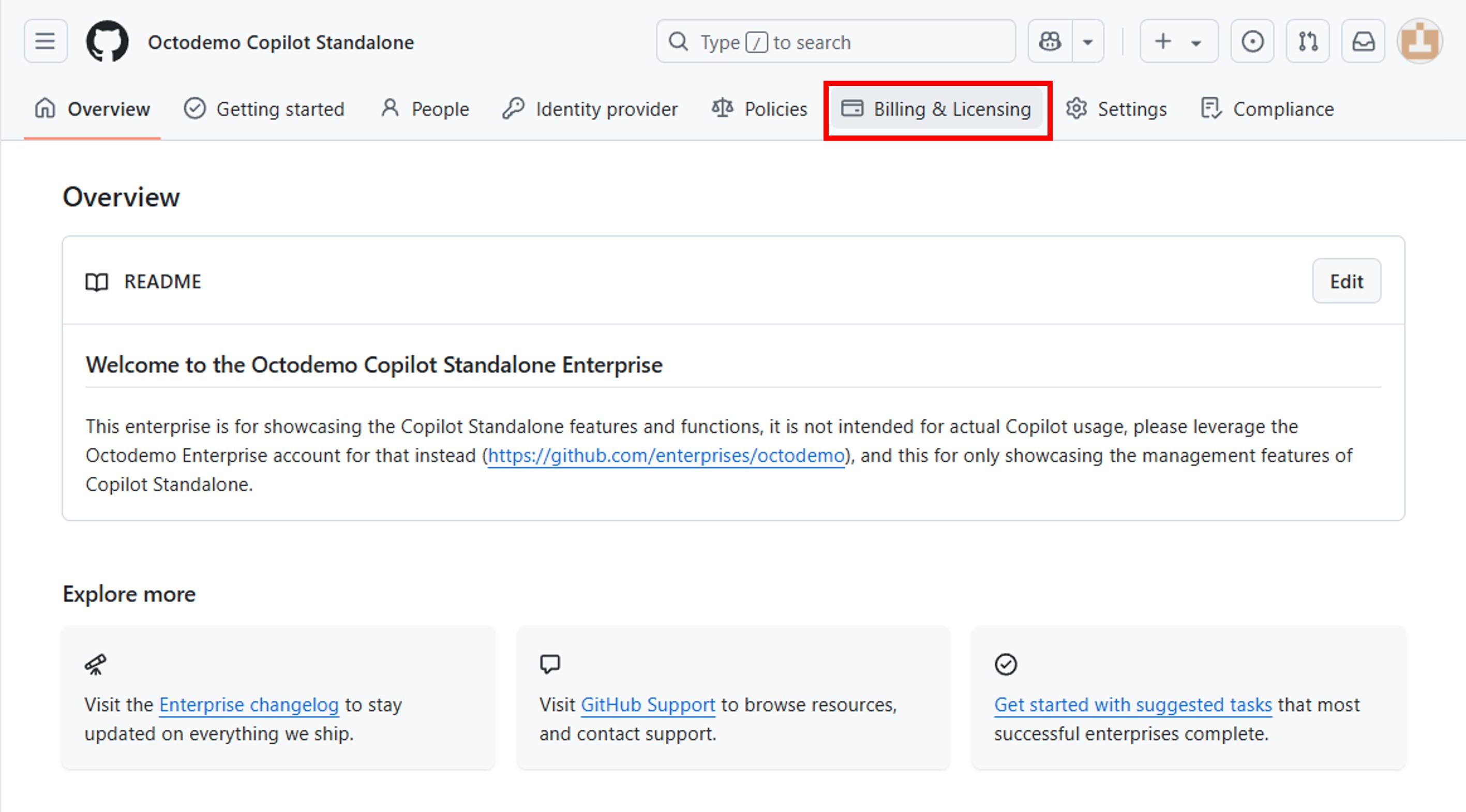Click the 'README' label text
The image size is (1466, 812).
point(163,282)
